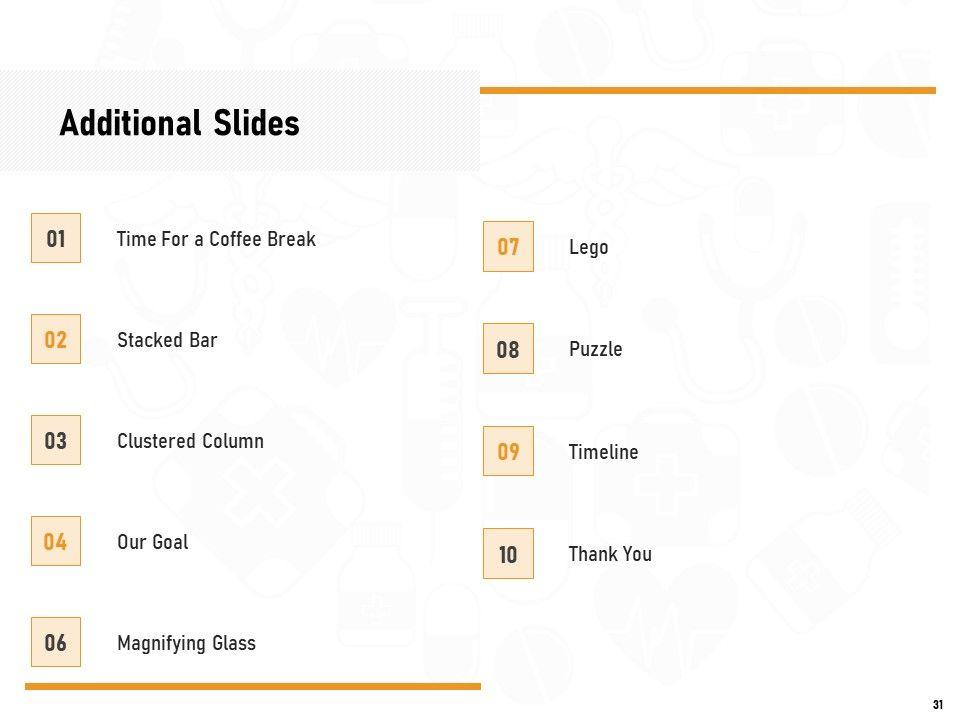This screenshot has width=960, height=720.
Task: Click the 01 number box
Action: 56,239
